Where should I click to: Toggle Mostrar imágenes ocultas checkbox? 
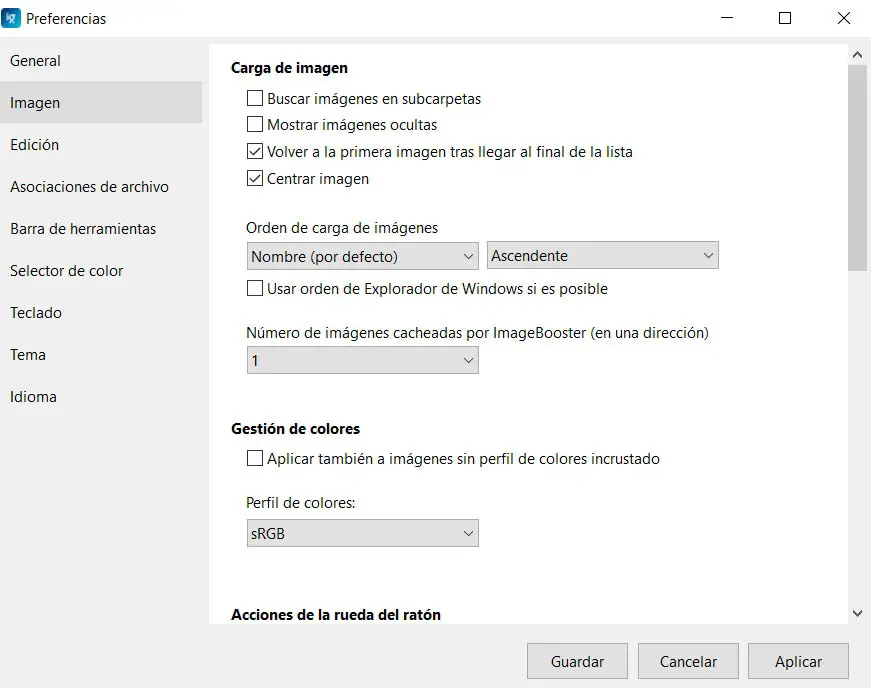[x=255, y=125]
